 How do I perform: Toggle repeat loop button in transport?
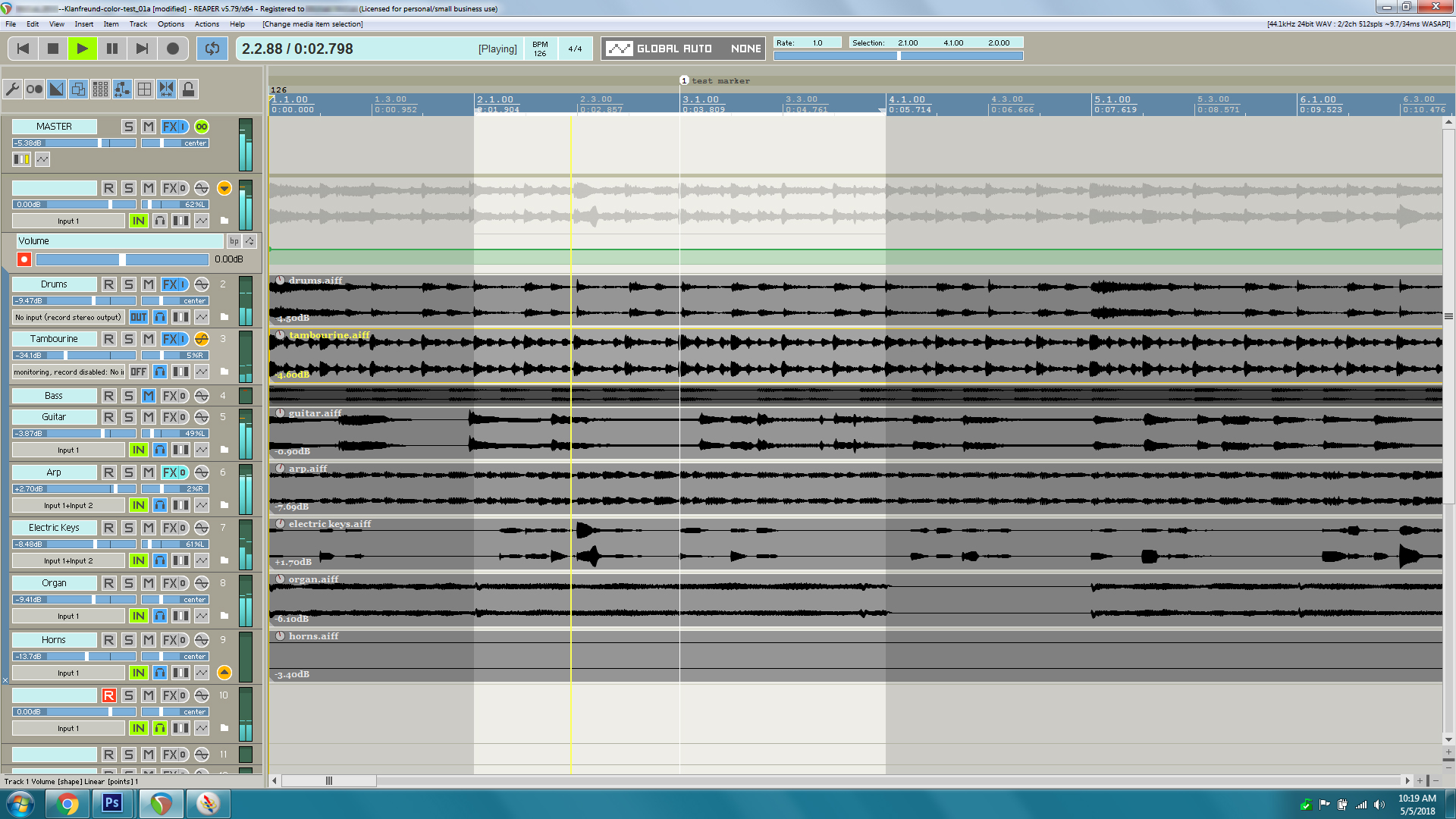pyautogui.click(x=212, y=49)
